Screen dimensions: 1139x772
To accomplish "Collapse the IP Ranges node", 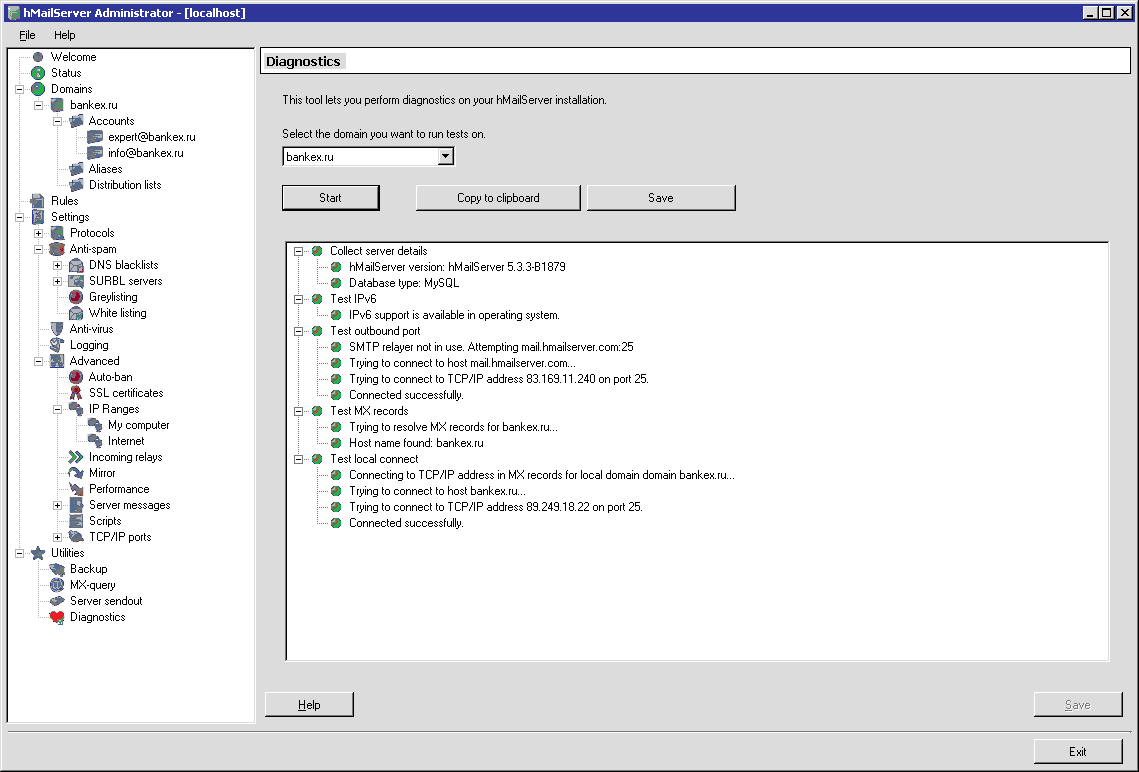I will pos(57,409).
